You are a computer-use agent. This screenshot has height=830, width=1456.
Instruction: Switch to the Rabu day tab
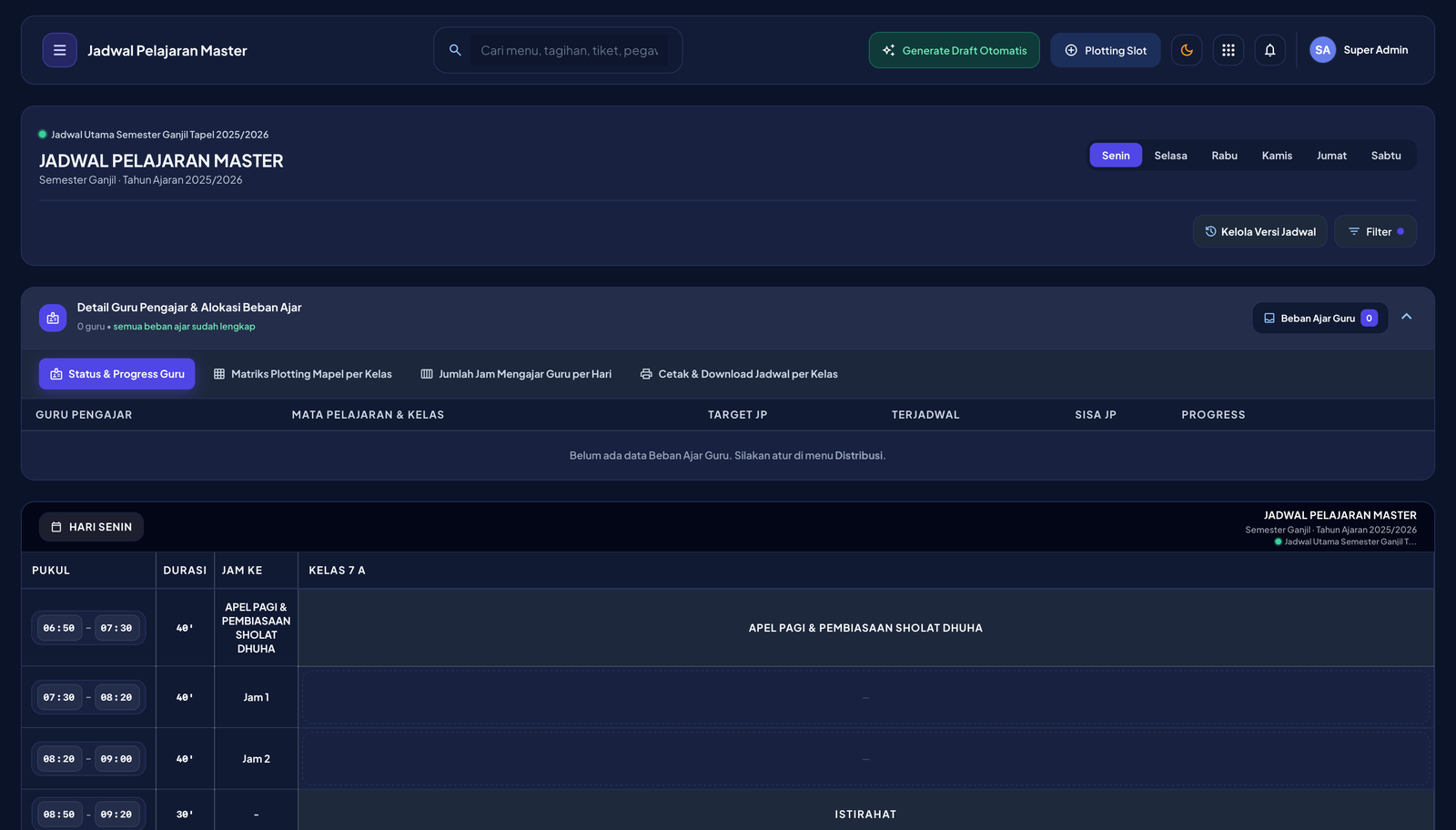(x=1224, y=156)
